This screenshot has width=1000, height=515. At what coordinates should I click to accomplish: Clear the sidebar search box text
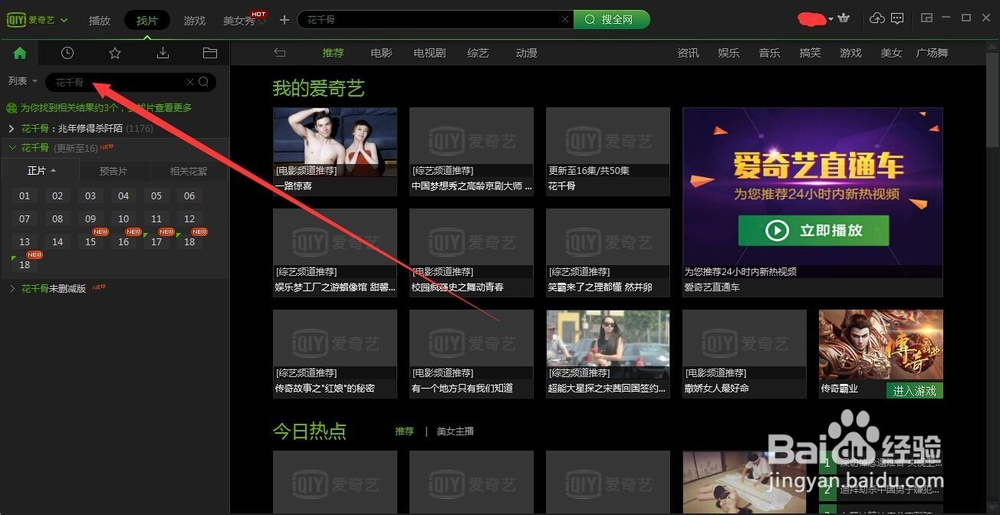point(189,82)
